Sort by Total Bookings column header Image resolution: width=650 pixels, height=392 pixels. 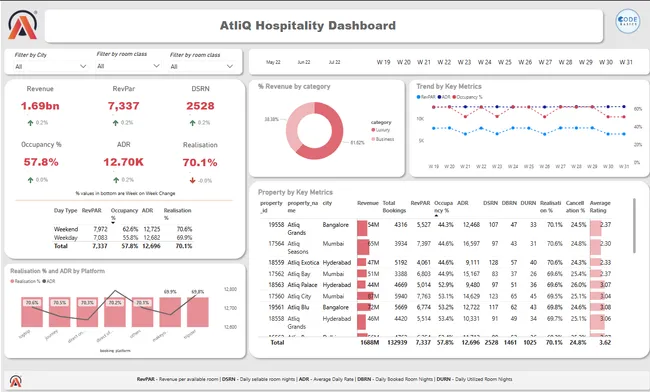click(x=394, y=207)
